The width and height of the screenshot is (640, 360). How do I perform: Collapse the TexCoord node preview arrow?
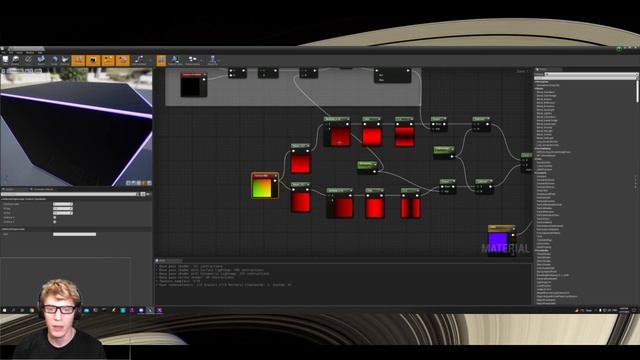[276, 176]
